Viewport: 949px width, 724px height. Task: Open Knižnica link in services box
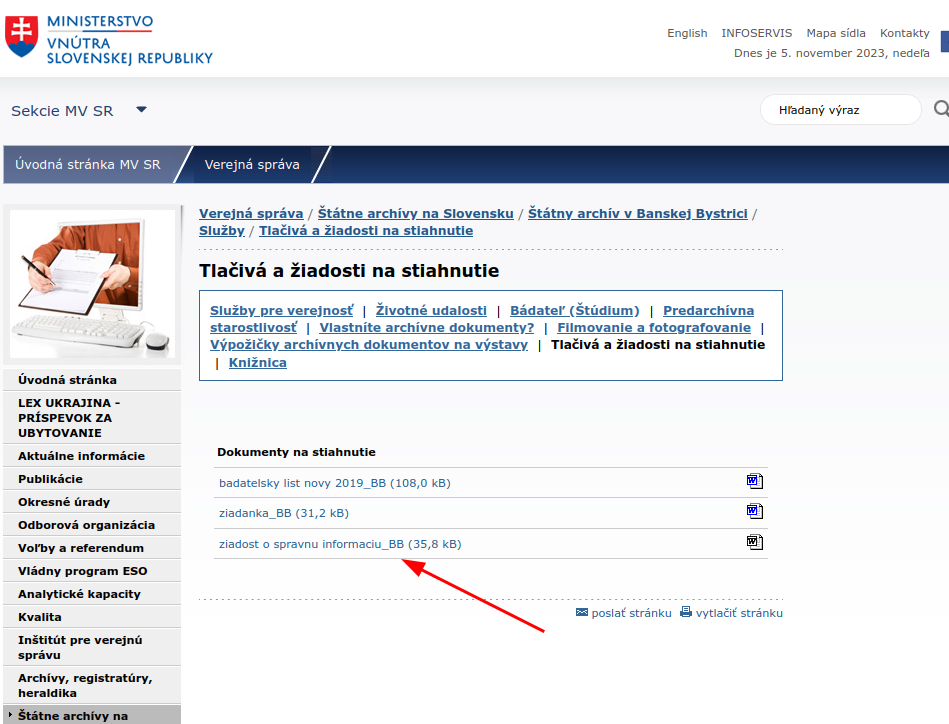point(257,363)
